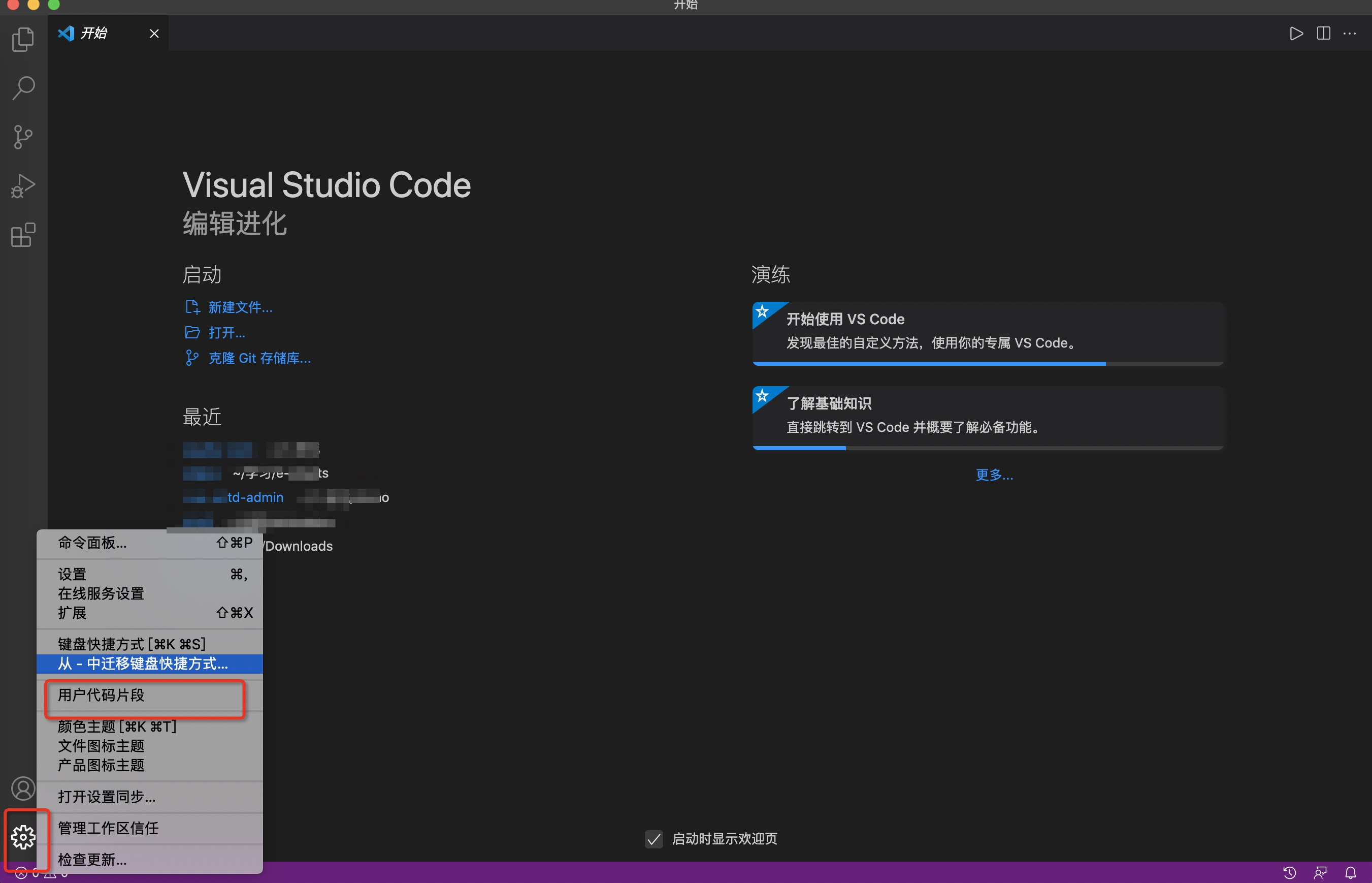
Task: Click the Manage gear icon
Action: coord(23,837)
